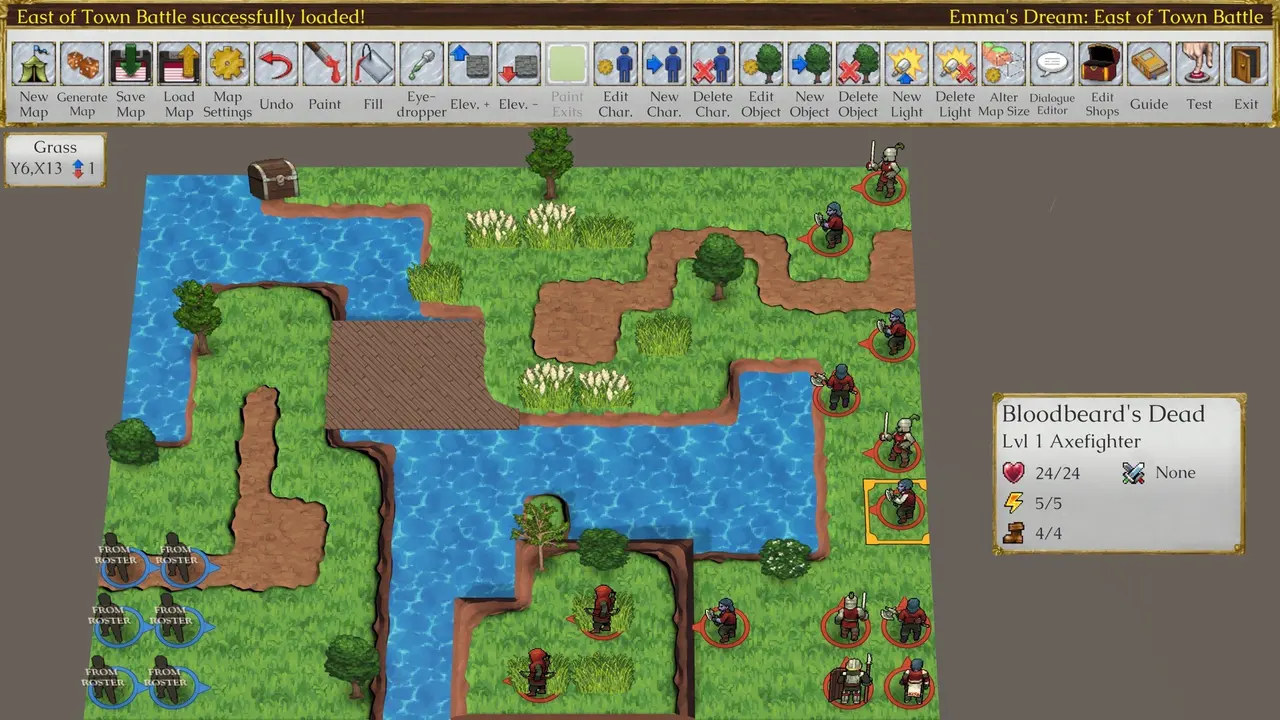This screenshot has width=1280, height=720.
Task: Choose the Edit Char. tool
Action: pos(615,64)
